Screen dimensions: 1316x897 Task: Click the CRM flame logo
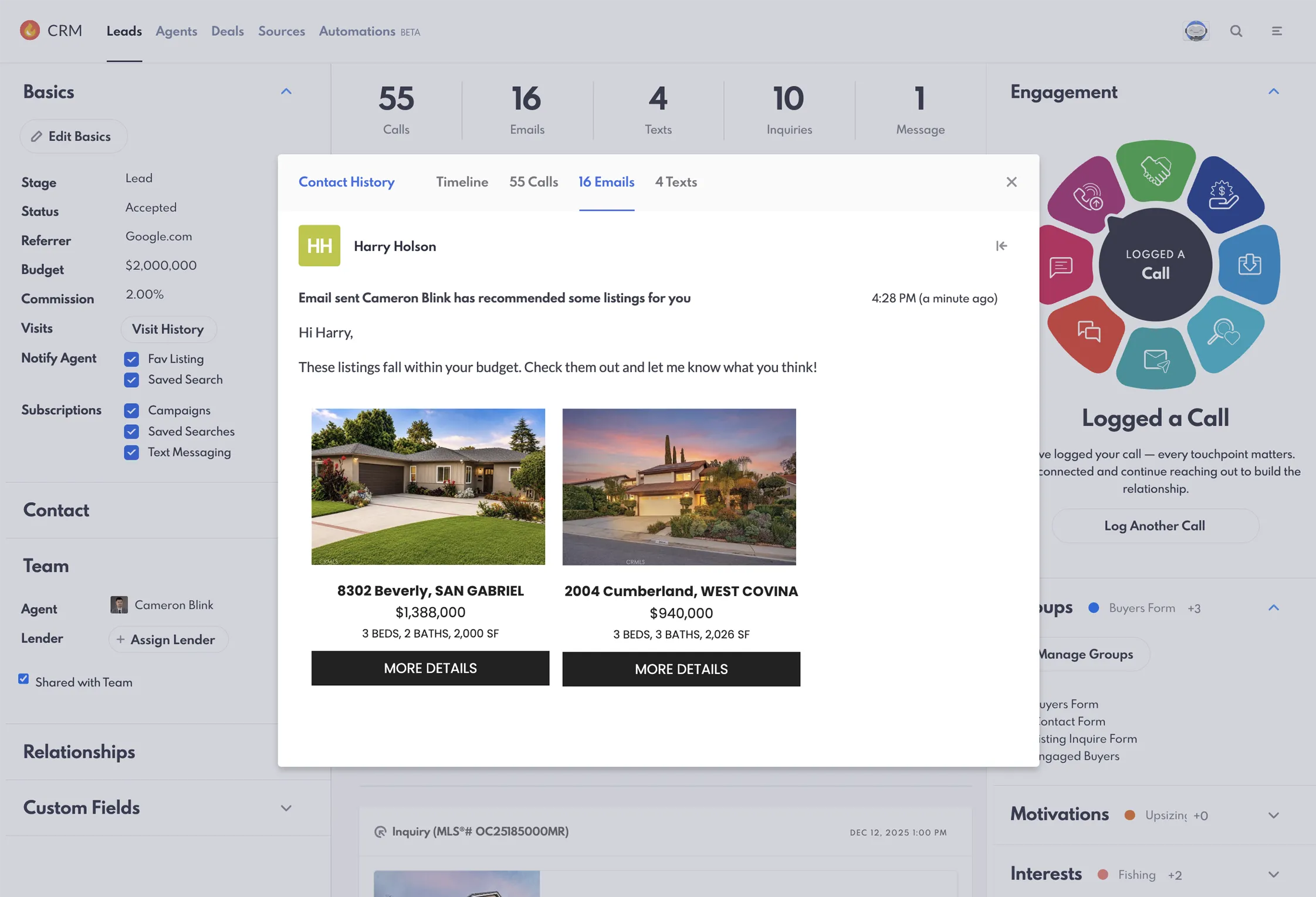coord(30,30)
